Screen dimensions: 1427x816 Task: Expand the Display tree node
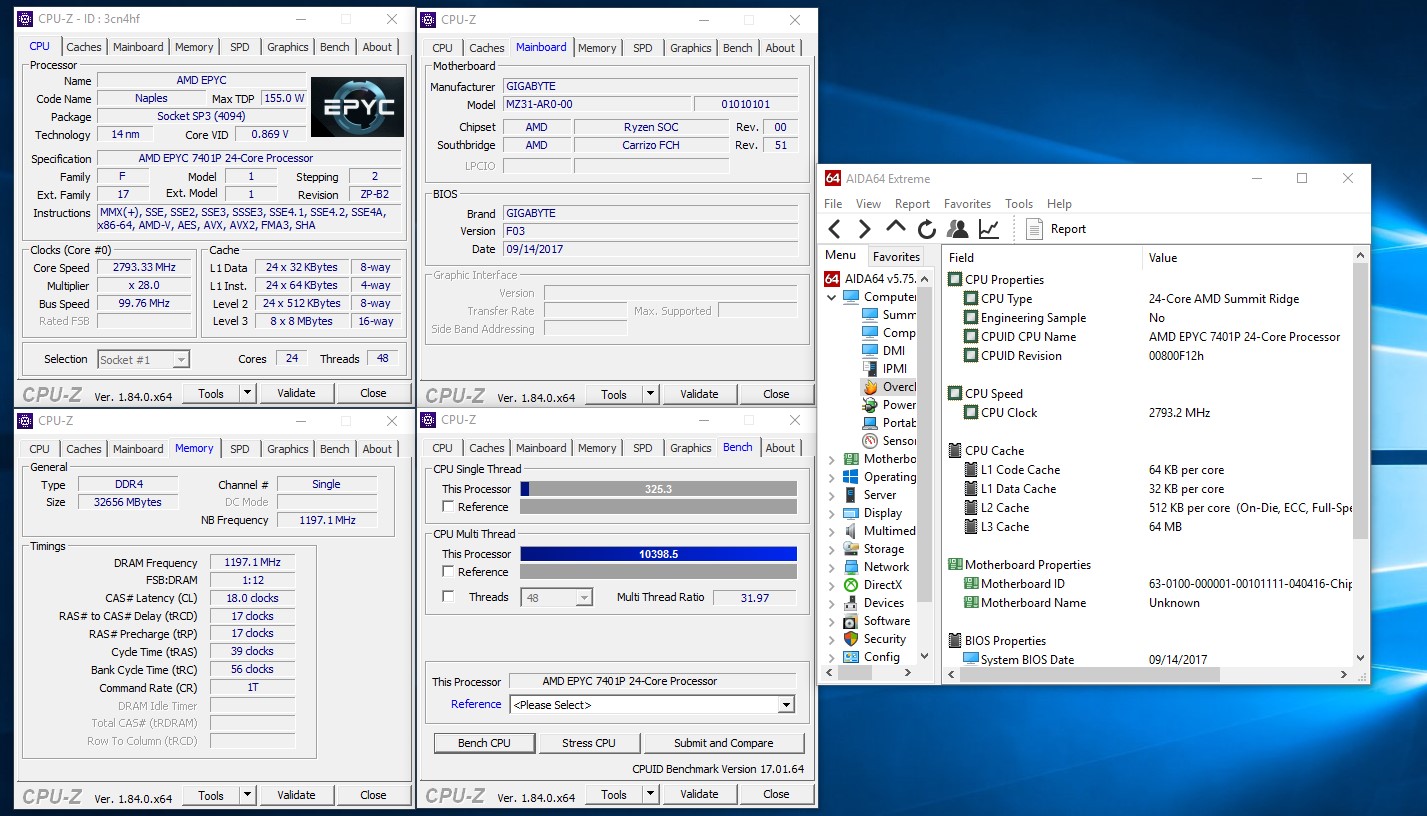(831, 513)
